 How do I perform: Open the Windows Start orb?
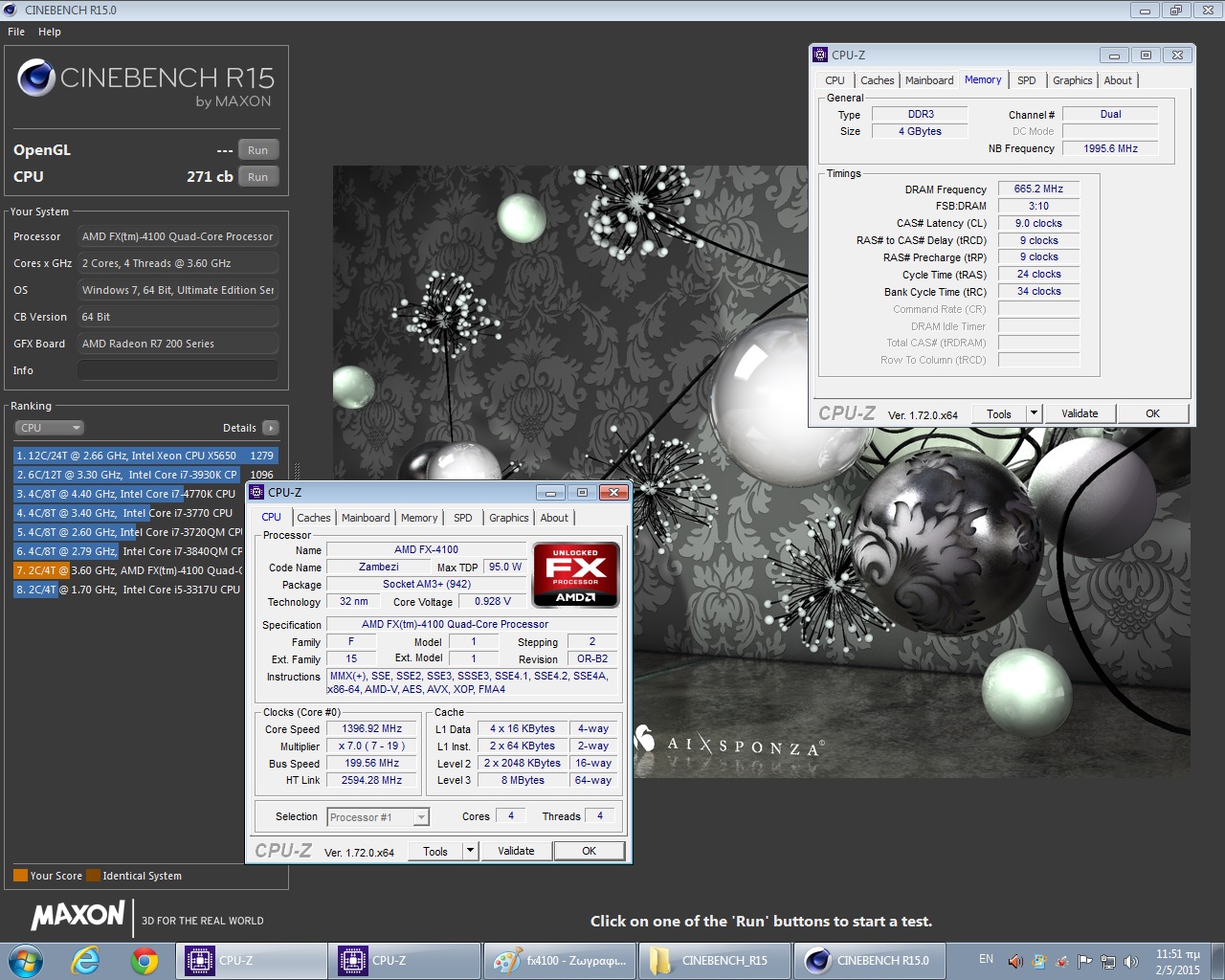25,960
